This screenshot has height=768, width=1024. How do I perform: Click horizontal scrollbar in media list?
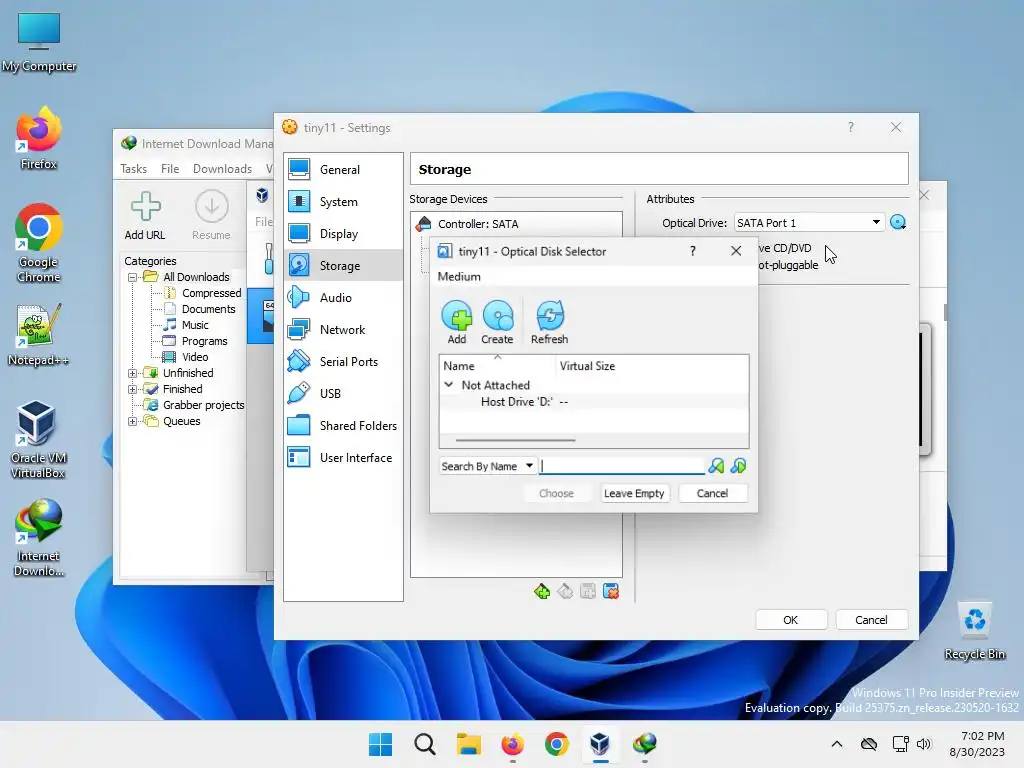coord(515,440)
